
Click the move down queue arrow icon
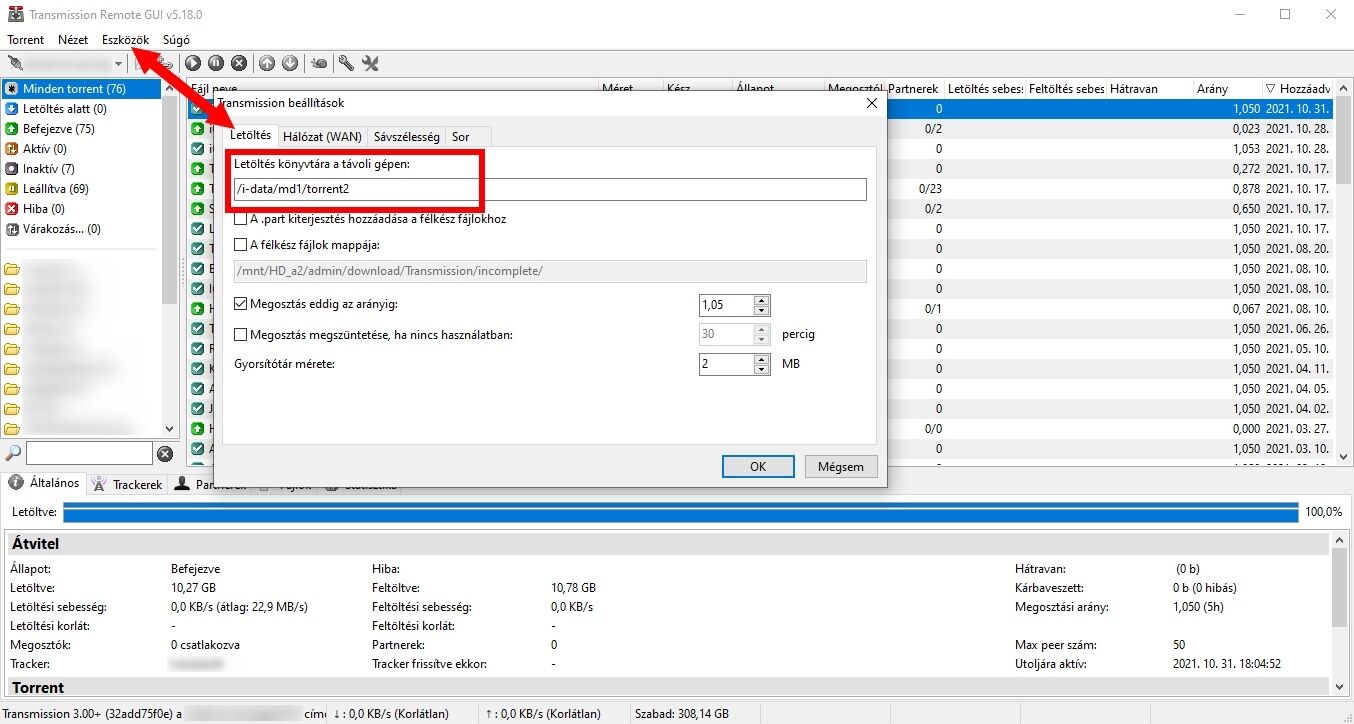tap(290, 63)
